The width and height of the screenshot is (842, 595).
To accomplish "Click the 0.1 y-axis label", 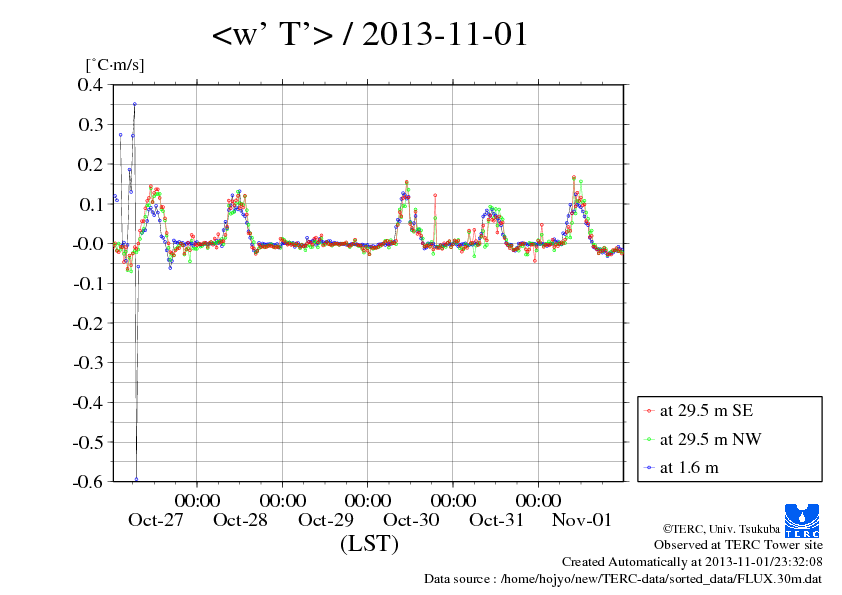I will click(90, 204).
